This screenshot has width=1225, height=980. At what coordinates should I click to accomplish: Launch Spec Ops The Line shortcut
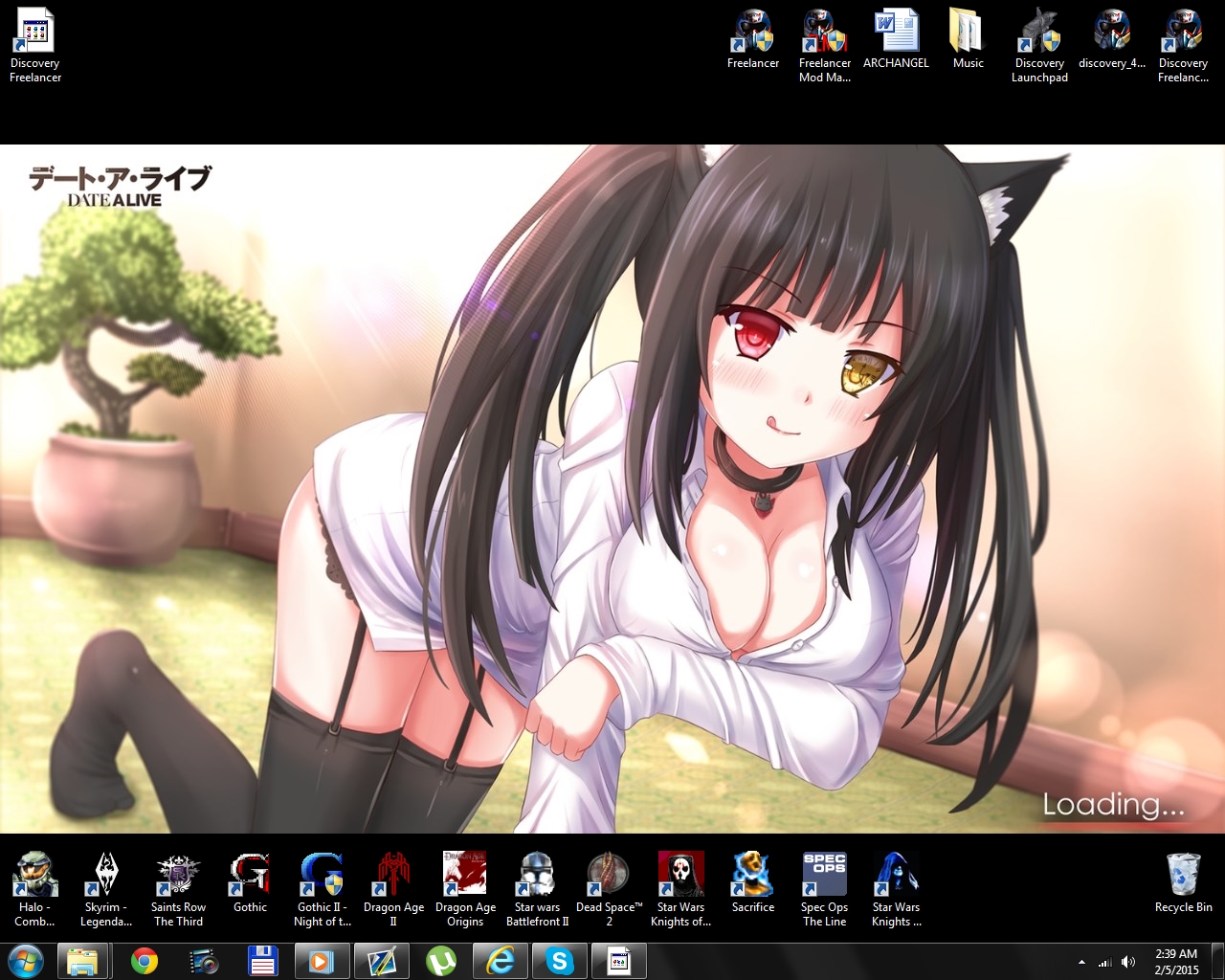824,889
